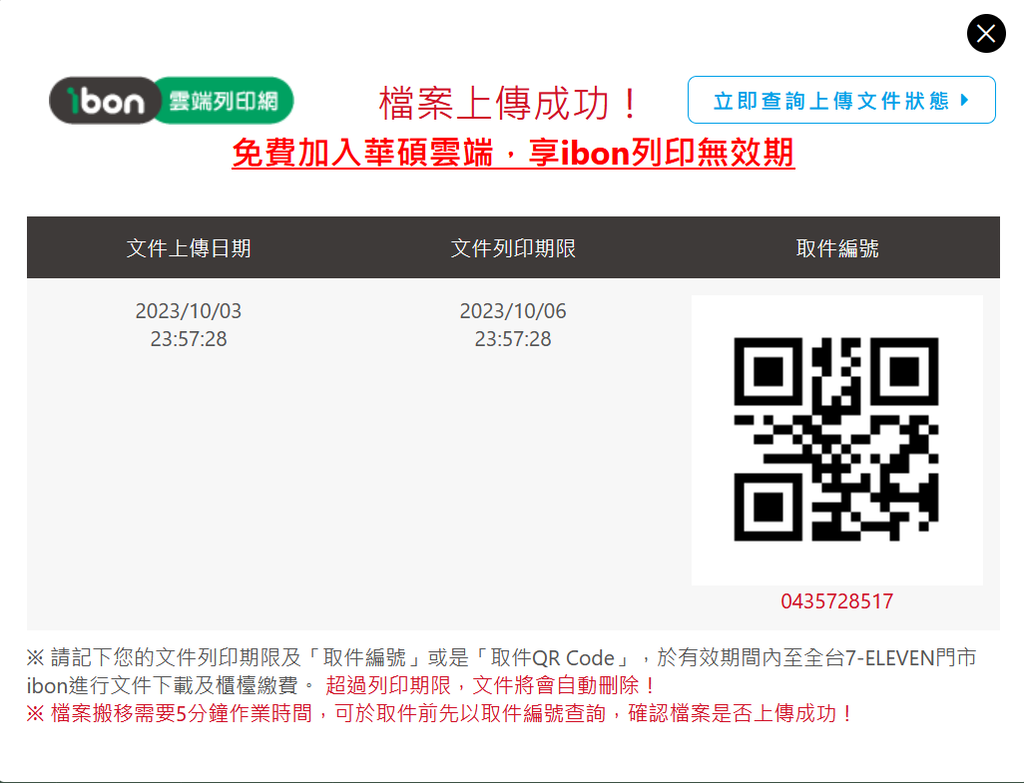Select the upload date 2023/10/03
The width and height of the screenshot is (1024, 784).
188,311
